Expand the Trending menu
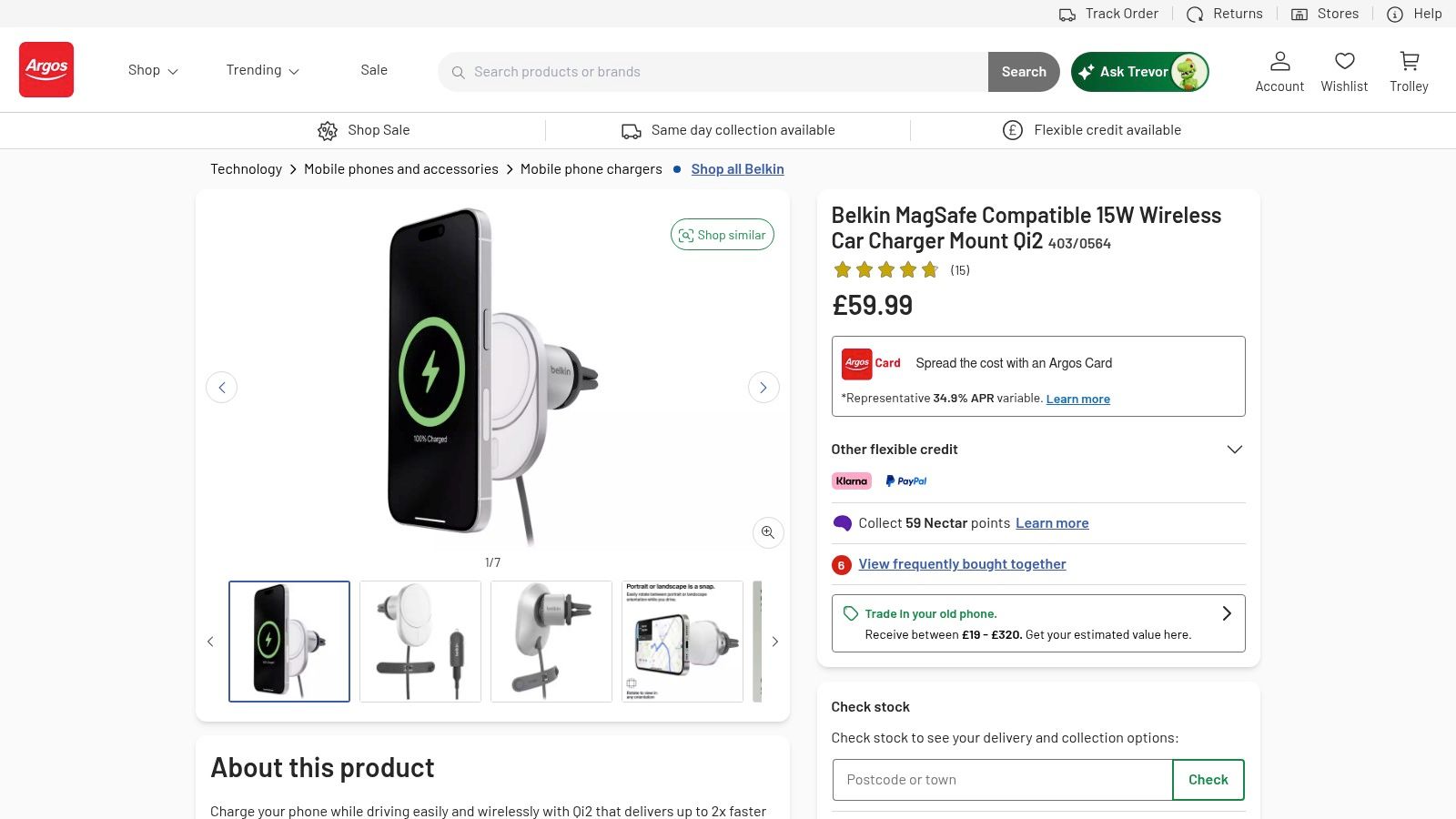Viewport: 1456px width, 819px height. coord(261,70)
